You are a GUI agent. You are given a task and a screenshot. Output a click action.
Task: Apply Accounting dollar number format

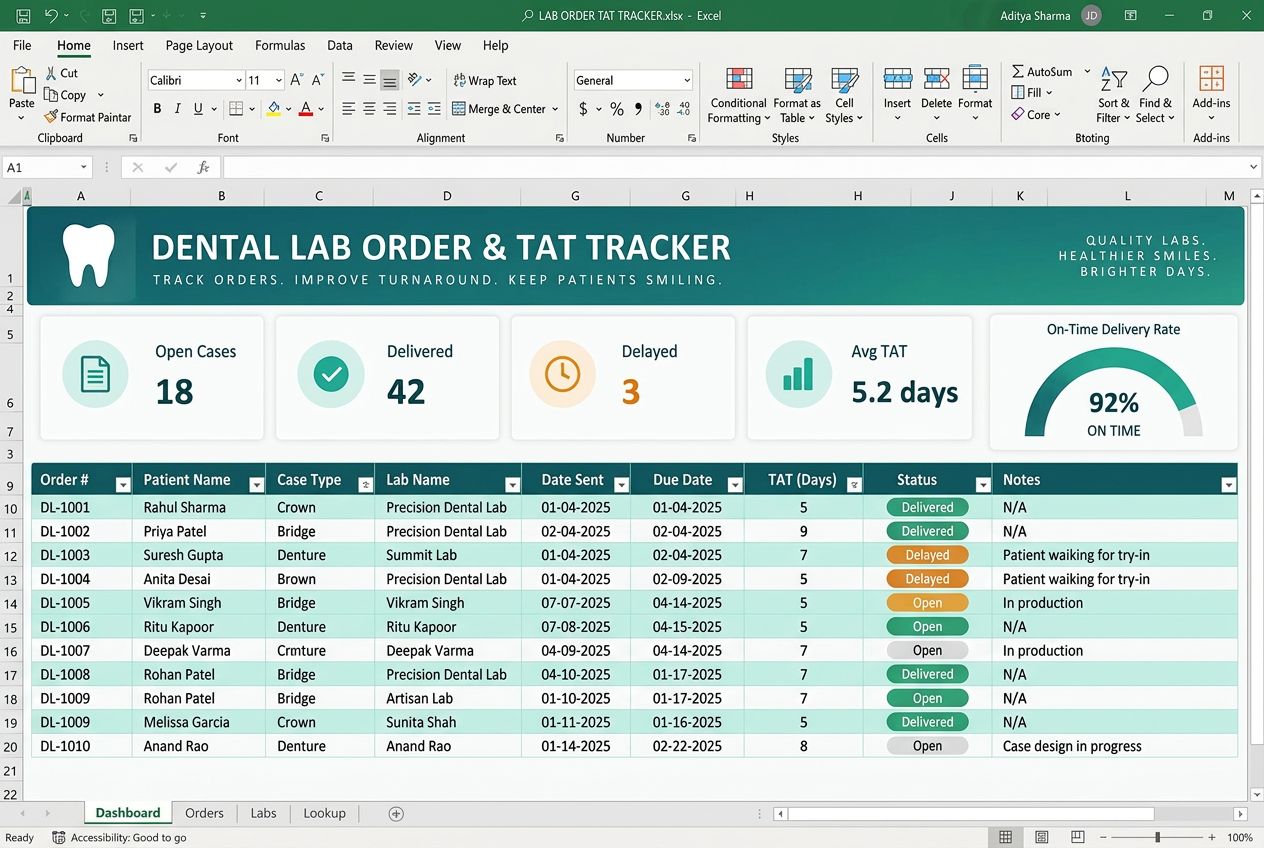click(x=583, y=109)
